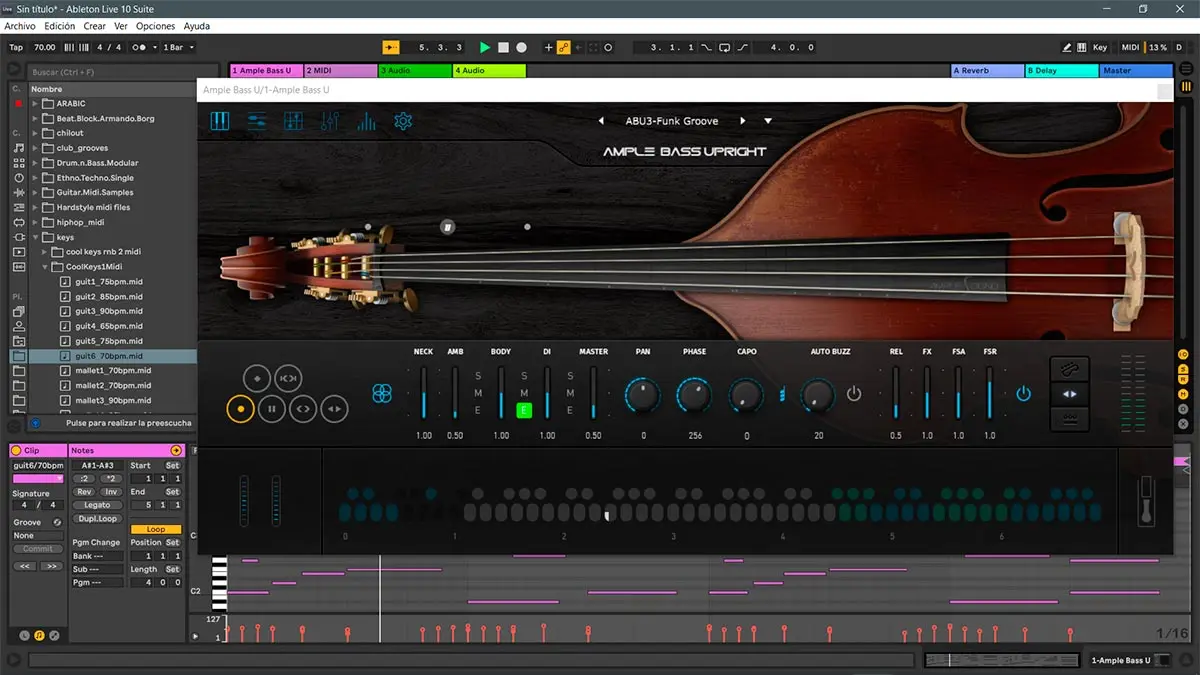Viewport: 1200px width, 675px height.
Task: Open the Ample Bass mixer faders icon
Action: 330,121
